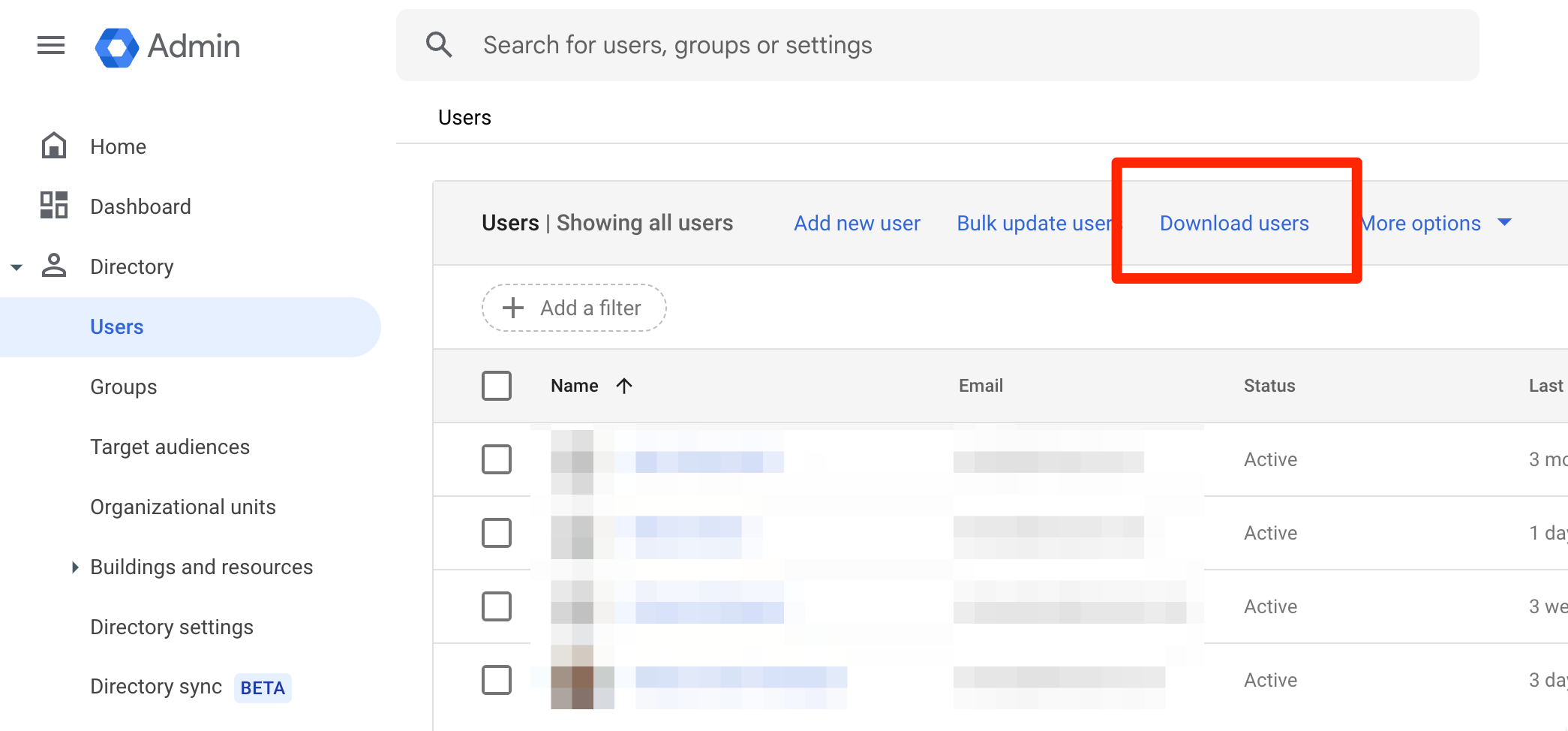Click 'Users | Showing all users' title
Screen dimensions: 1568x731
pos(607,223)
